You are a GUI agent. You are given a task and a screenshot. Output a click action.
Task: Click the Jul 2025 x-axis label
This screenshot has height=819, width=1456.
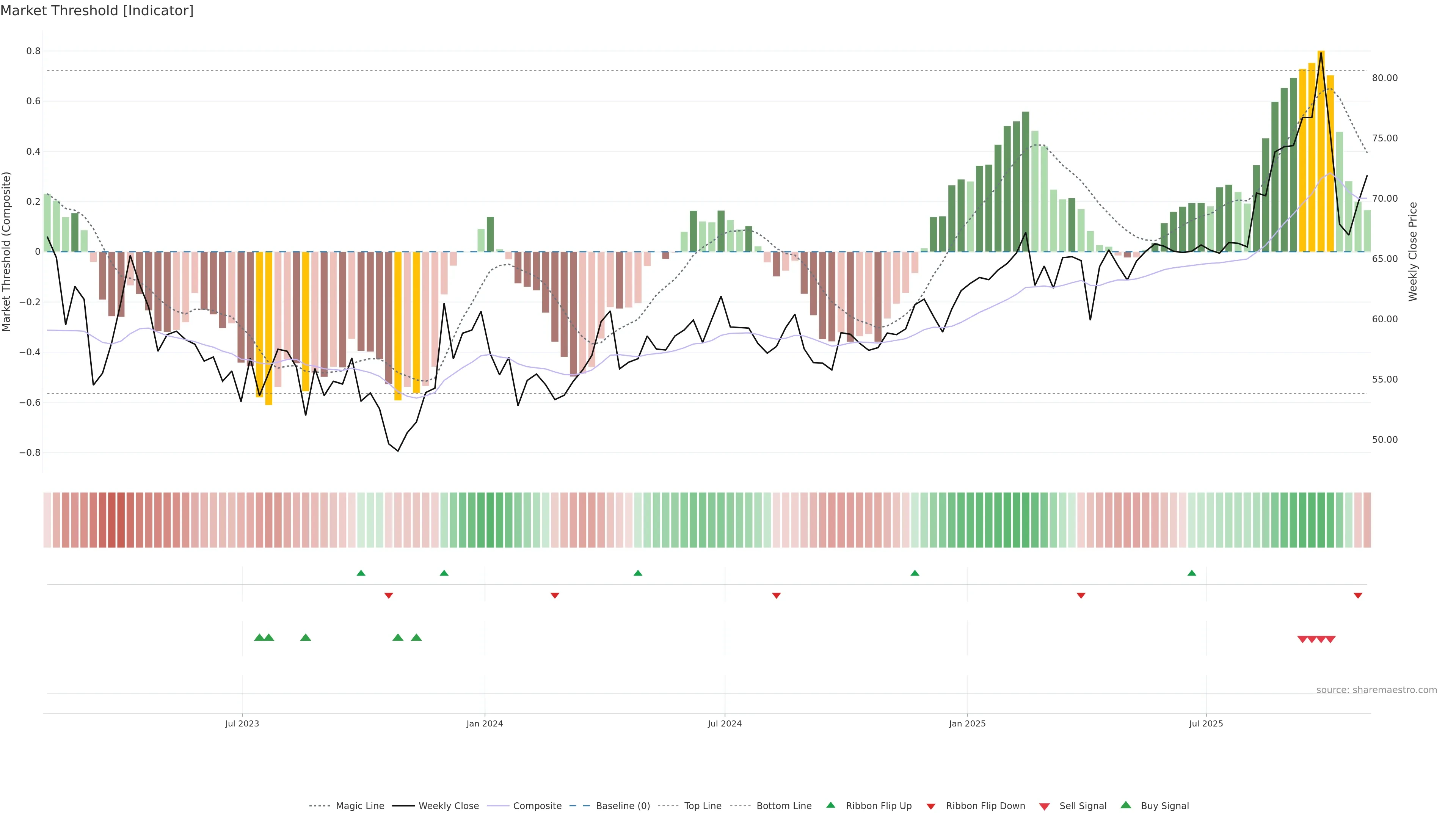pos(1206,723)
